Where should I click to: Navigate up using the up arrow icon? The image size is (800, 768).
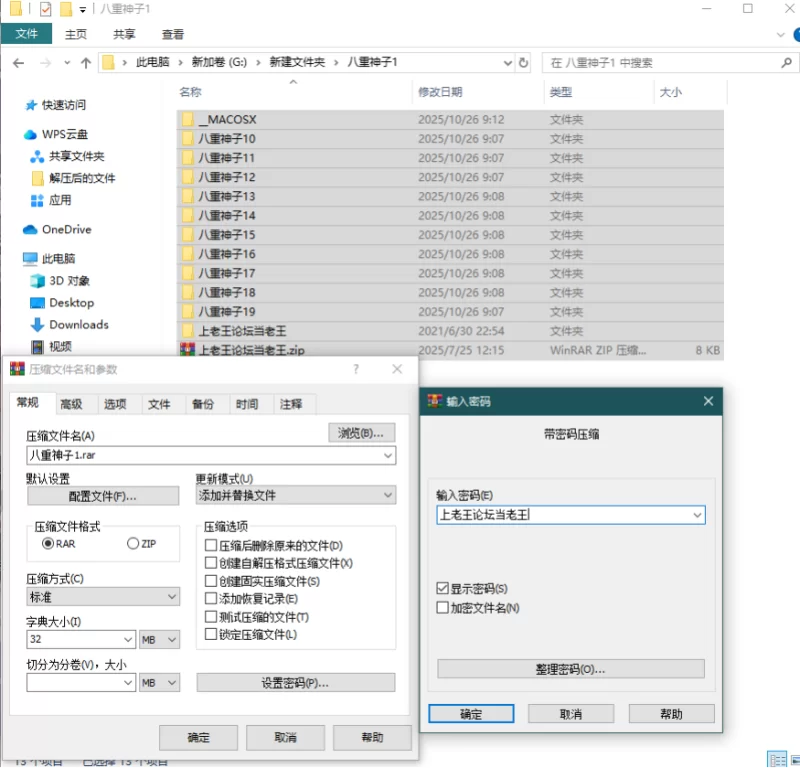click(x=85, y=62)
